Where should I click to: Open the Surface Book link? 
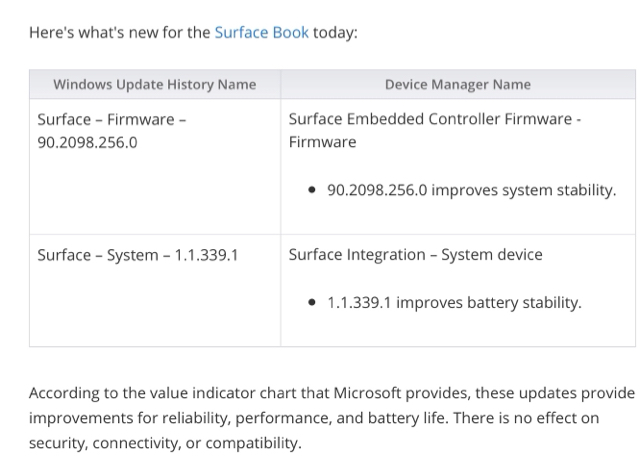pyautogui.click(x=262, y=32)
